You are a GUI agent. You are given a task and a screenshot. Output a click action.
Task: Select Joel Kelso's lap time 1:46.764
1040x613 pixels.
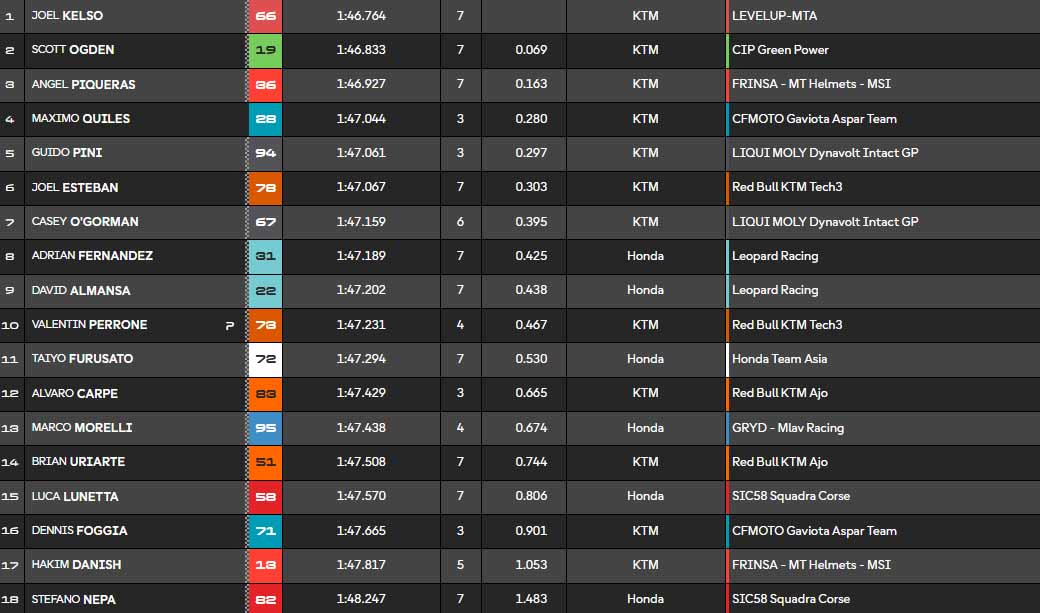(x=361, y=16)
